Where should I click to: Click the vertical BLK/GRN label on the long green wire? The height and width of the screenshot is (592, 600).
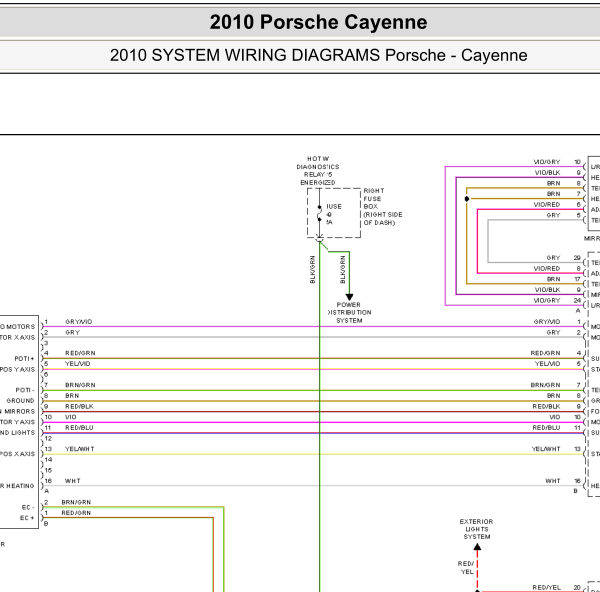(313, 270)
